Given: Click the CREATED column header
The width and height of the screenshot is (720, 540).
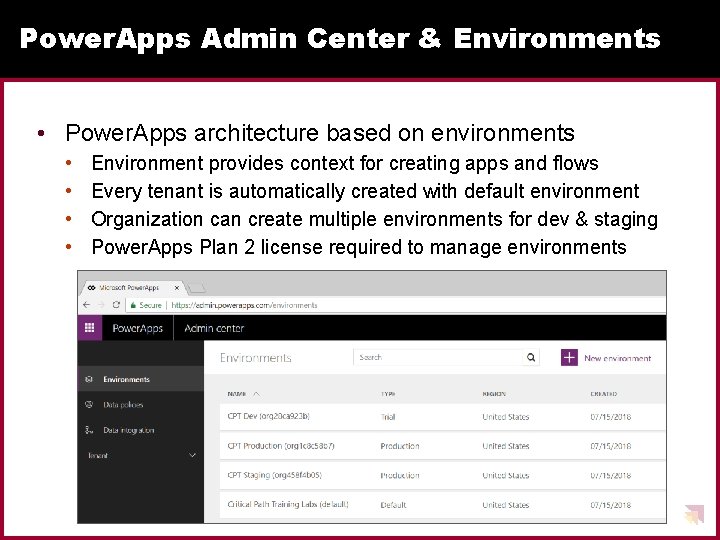Looking at the screenshot, I should (x=603, y=394).
